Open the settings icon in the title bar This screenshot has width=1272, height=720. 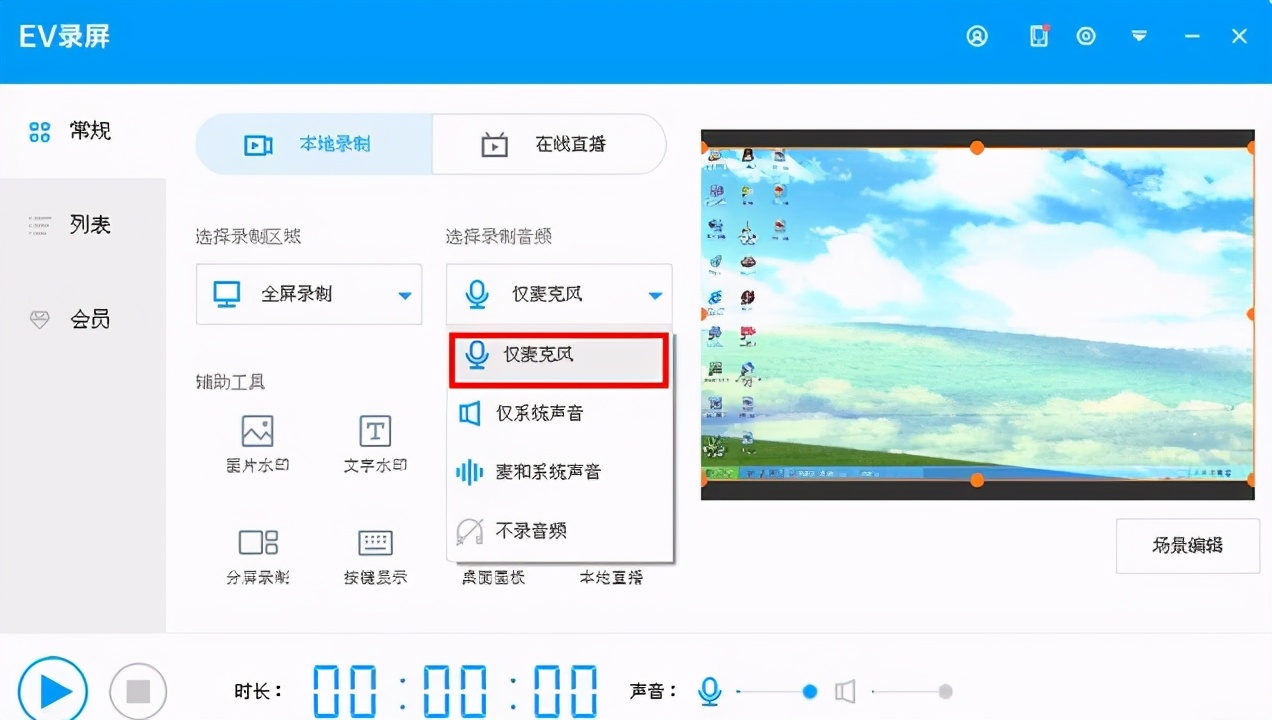tap(1086, 36)
